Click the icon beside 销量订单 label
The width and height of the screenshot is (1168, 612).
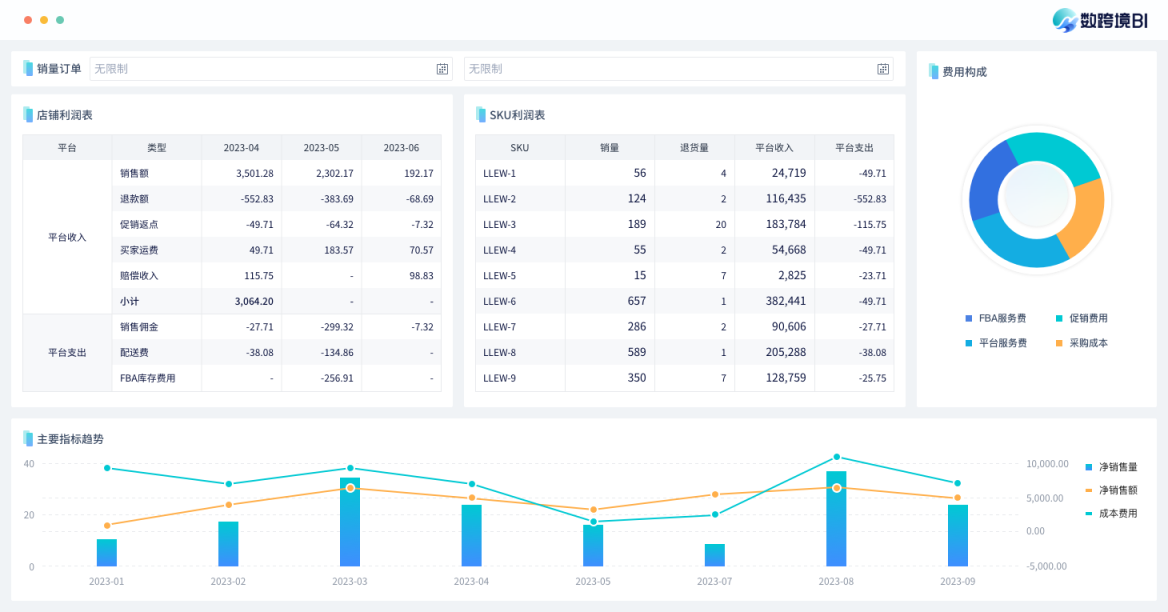point(29,69)
